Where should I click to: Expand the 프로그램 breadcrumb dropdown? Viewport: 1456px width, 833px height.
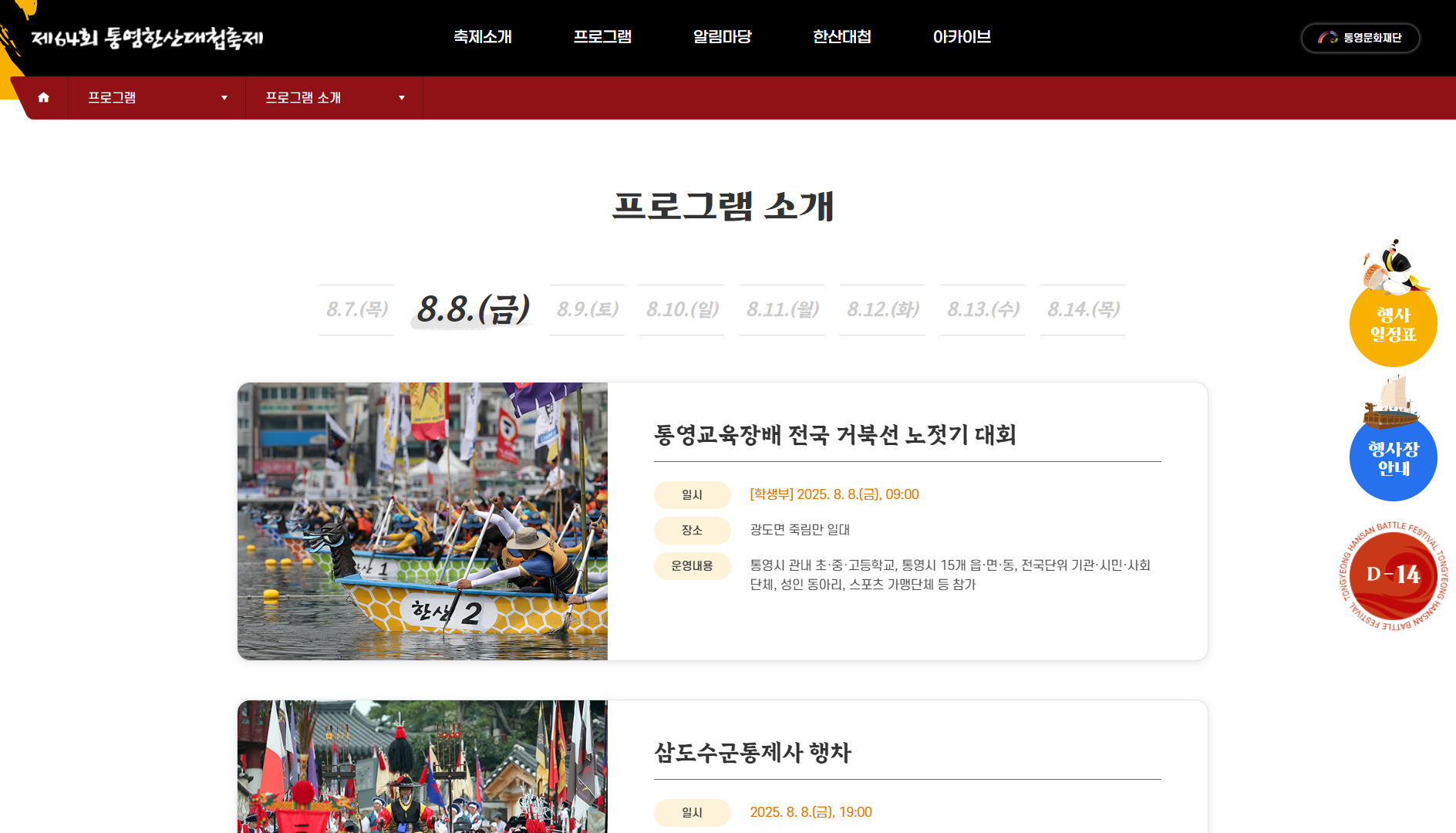point(157,98)
